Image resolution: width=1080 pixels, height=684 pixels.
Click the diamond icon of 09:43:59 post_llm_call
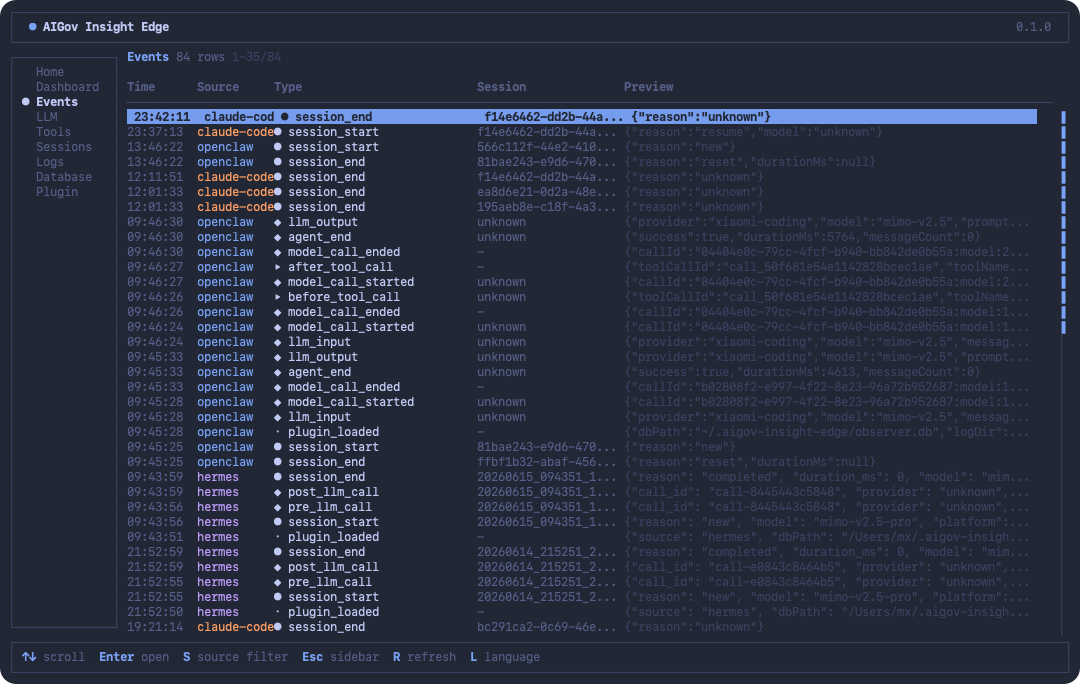(x=278, y=493)
